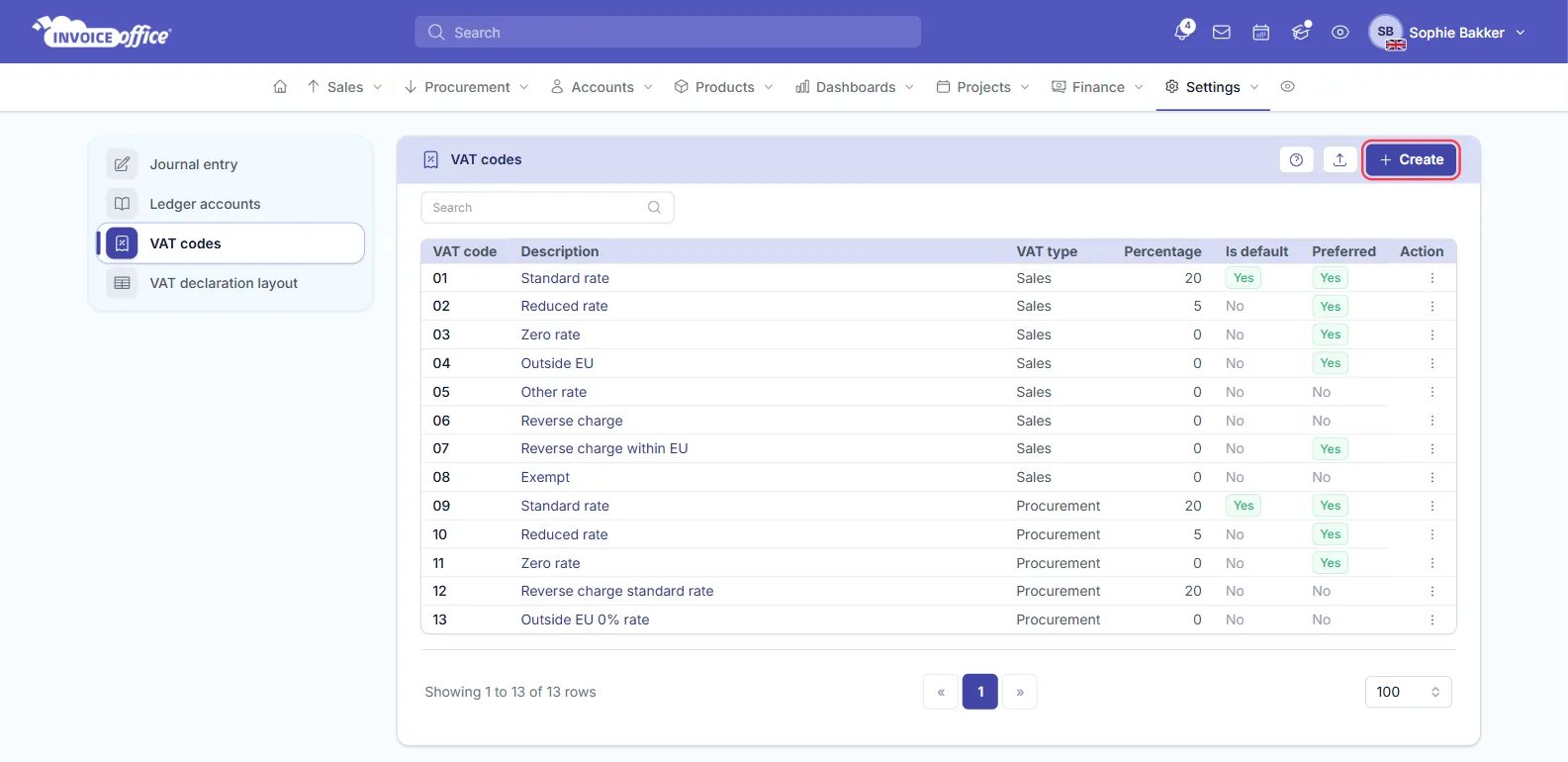Go to home icon in navigation
Image resolution: width=1568 pixels, height=762 pixels.
pos(280,87)
